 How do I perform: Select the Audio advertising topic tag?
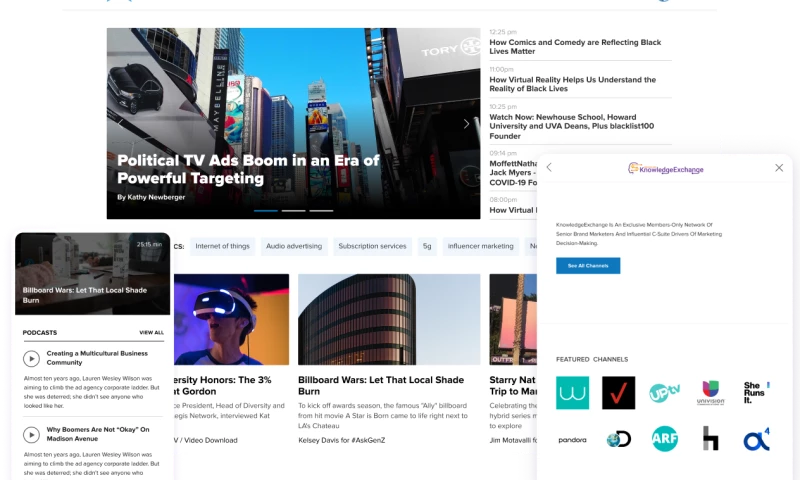click(294, 246)
